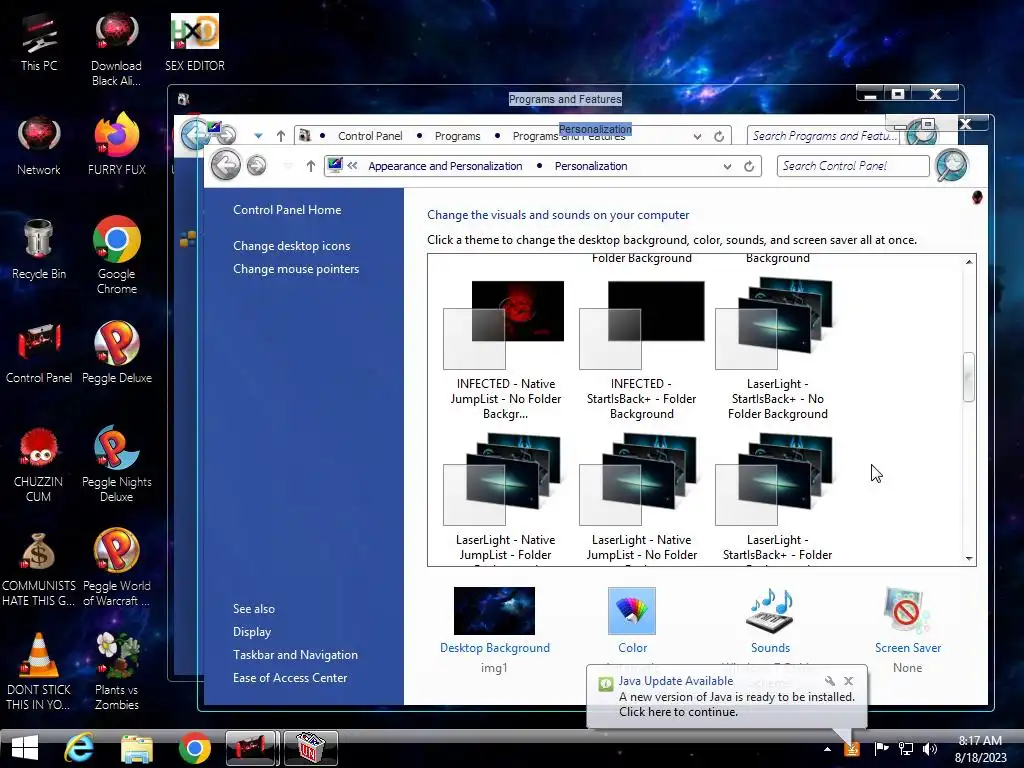Viewport: 1024px width, 768px height.
Task: Select Control Panel breadcrumb in Programs window
Action: (370, 136)
